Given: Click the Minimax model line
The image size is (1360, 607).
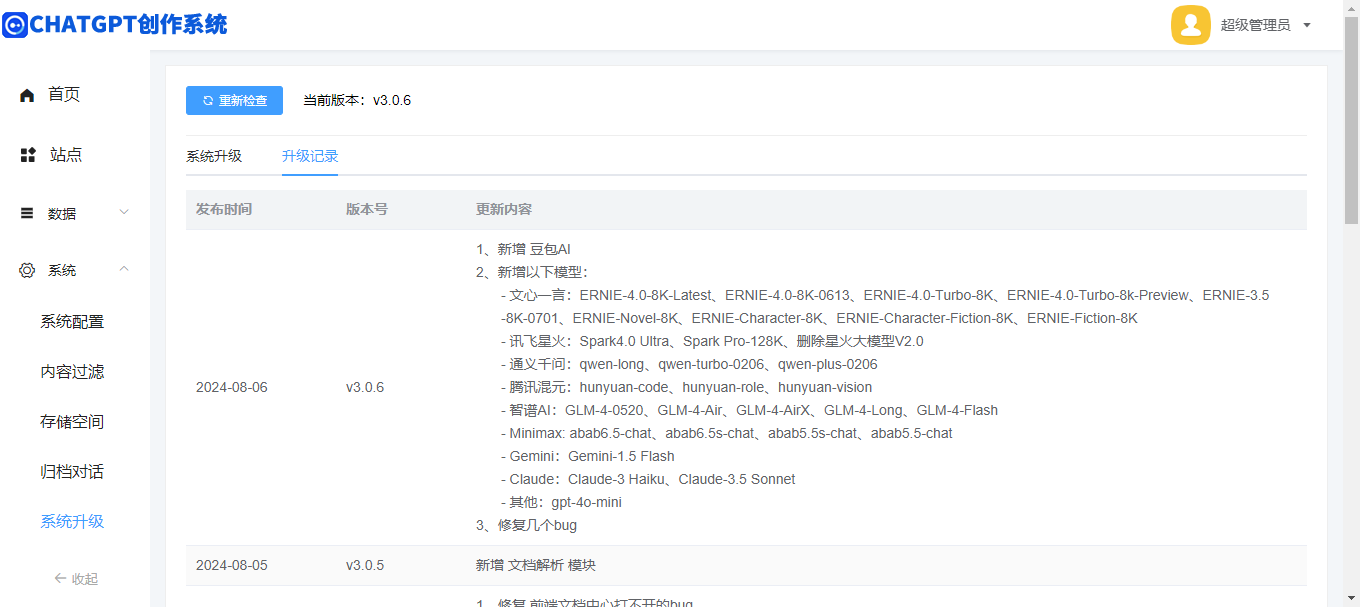Looking at the screenshot, I should [727, 434].
